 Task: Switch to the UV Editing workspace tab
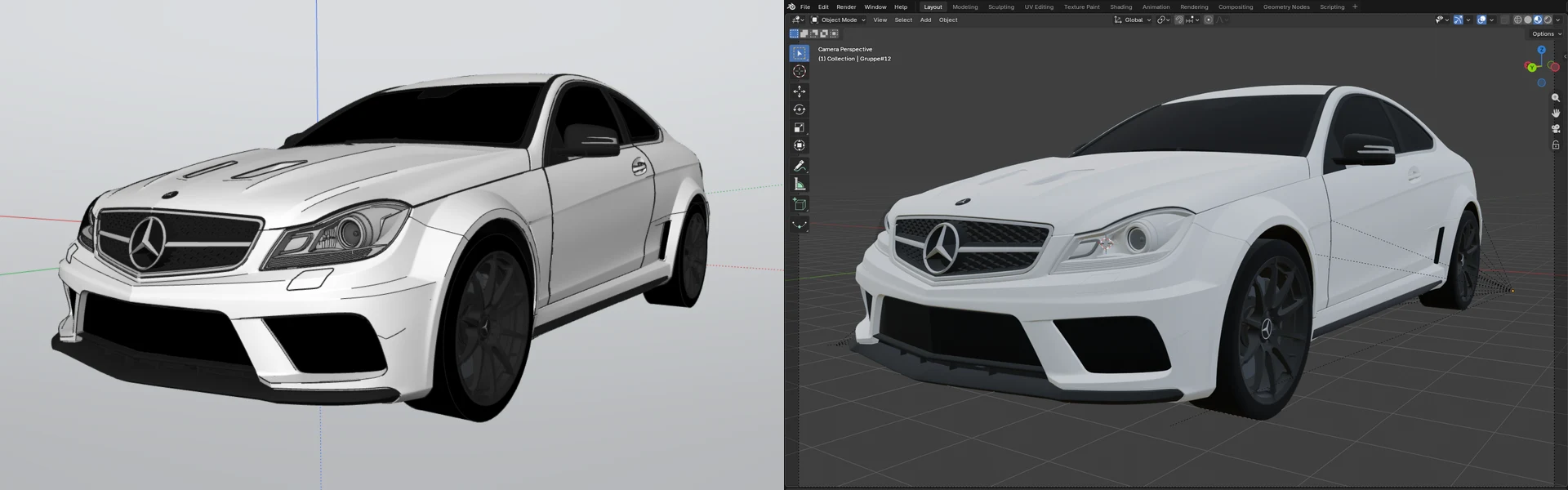1039,7
